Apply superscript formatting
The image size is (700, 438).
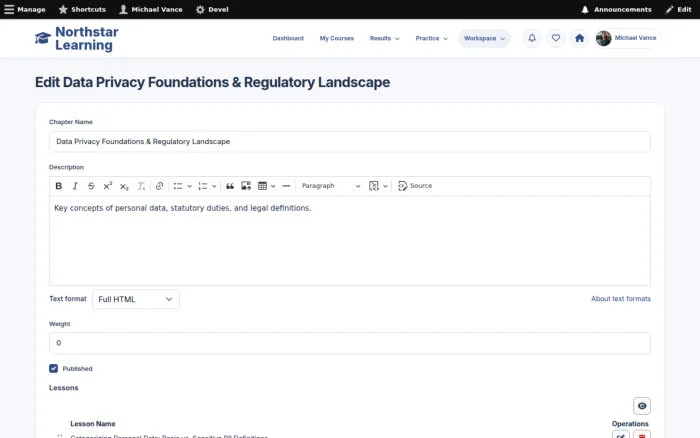(x=108, y=186)
